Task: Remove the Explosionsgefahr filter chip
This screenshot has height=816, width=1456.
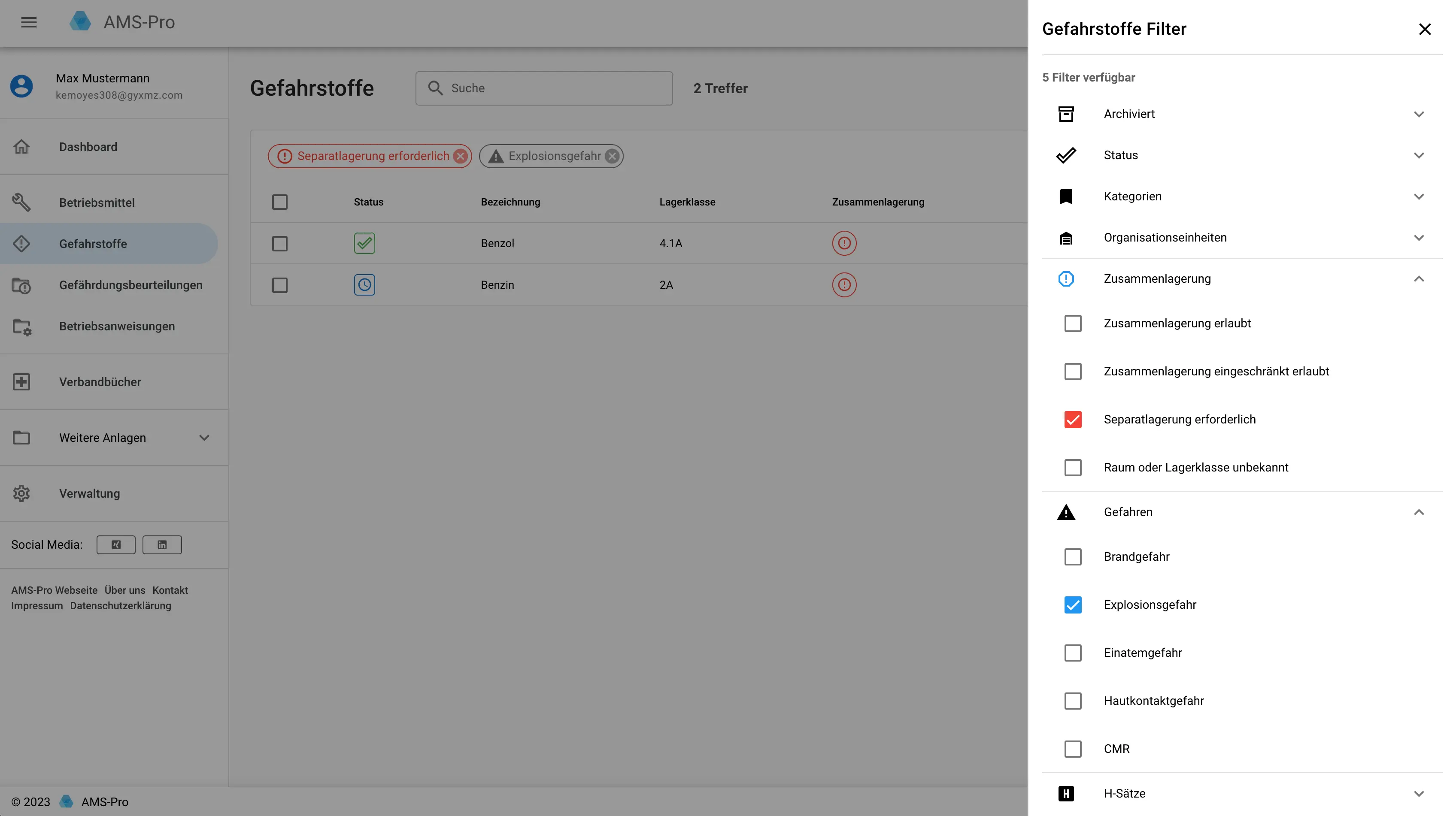Action: pos(612,156)
